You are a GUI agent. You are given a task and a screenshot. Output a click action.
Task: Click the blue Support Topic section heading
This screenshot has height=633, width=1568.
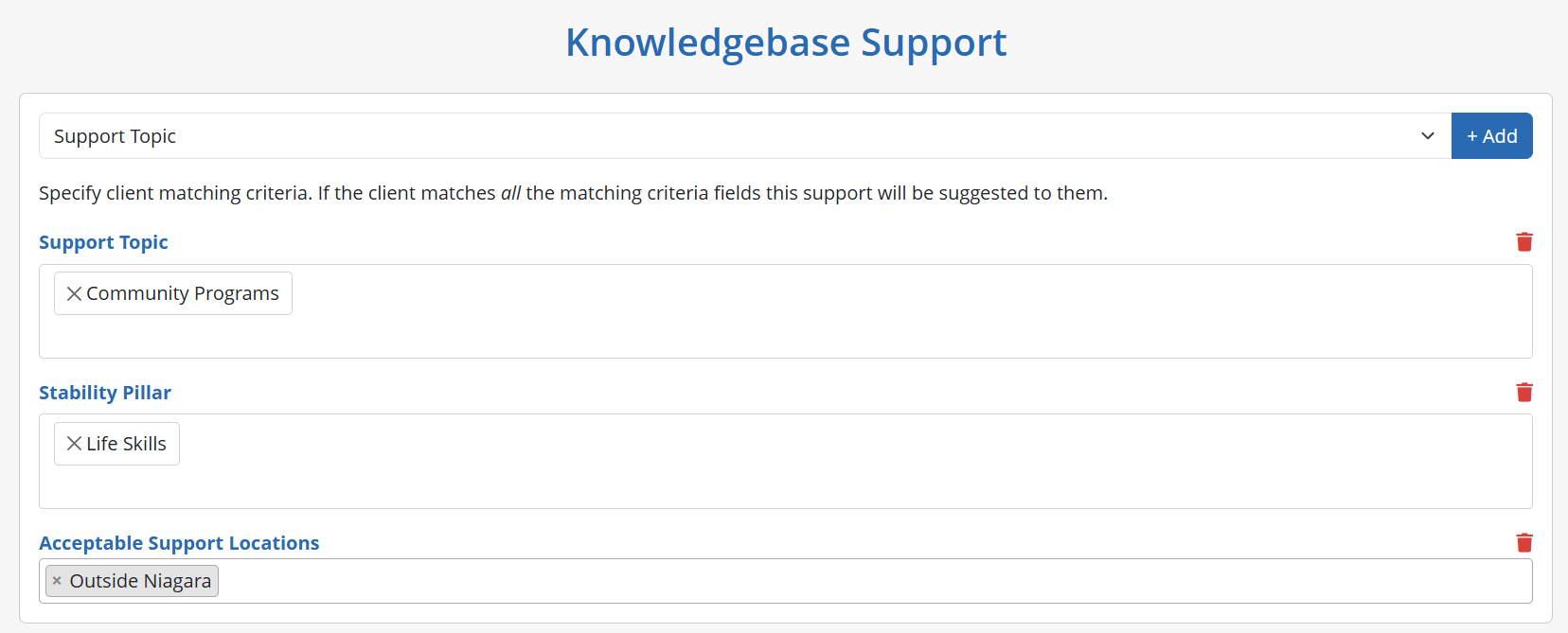point(103,242)
